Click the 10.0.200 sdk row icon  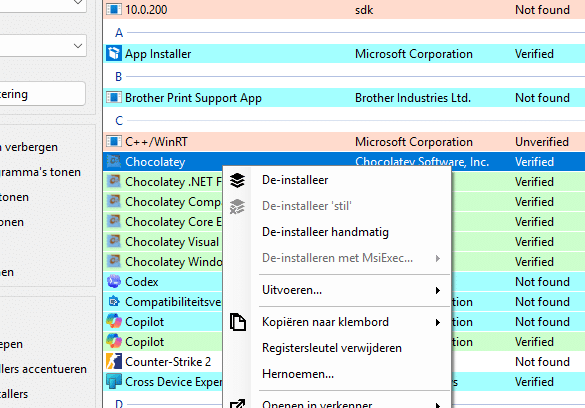tap(114, 9)
